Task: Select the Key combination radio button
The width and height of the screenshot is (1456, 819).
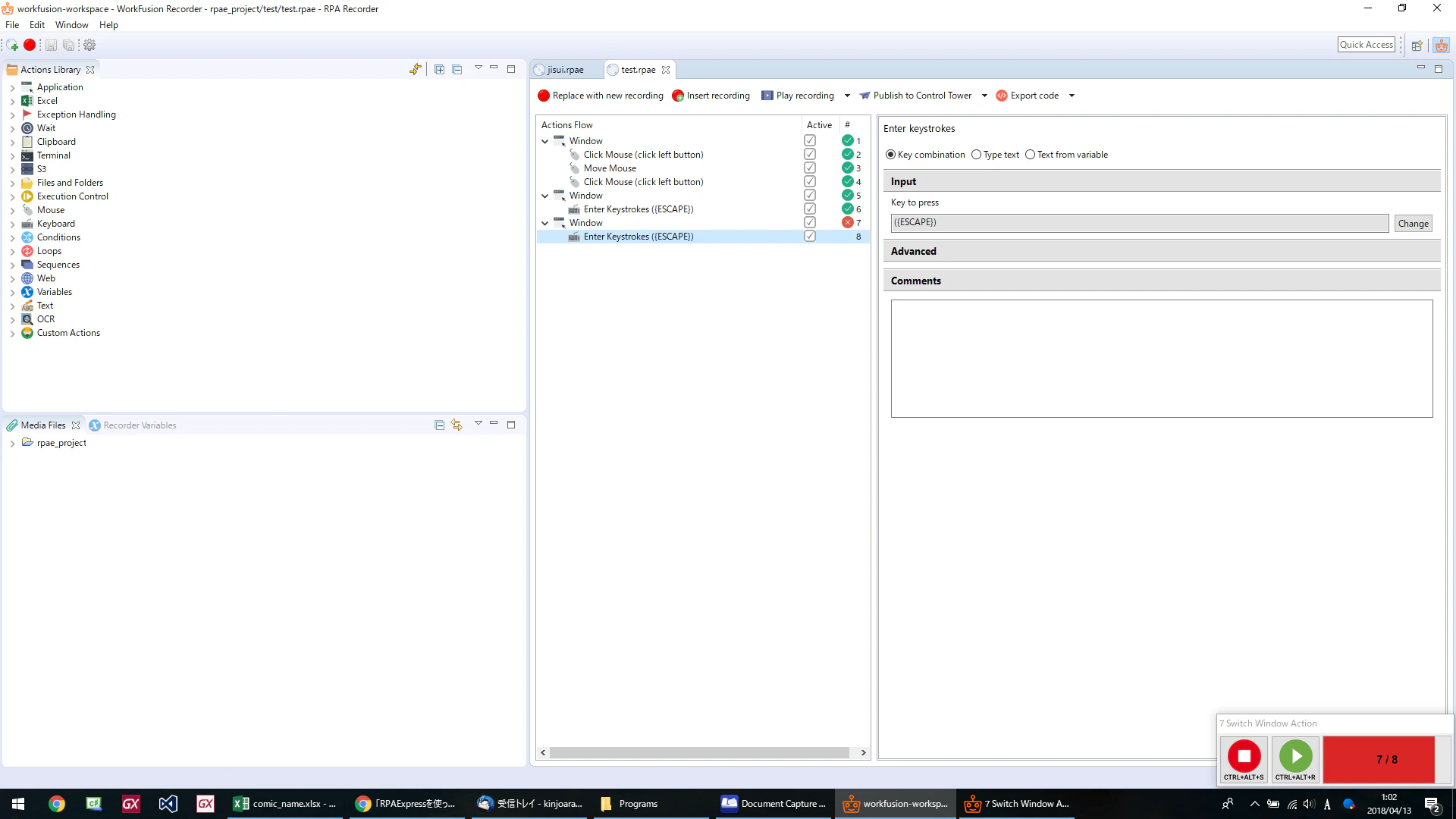Action: coord(890,155)
